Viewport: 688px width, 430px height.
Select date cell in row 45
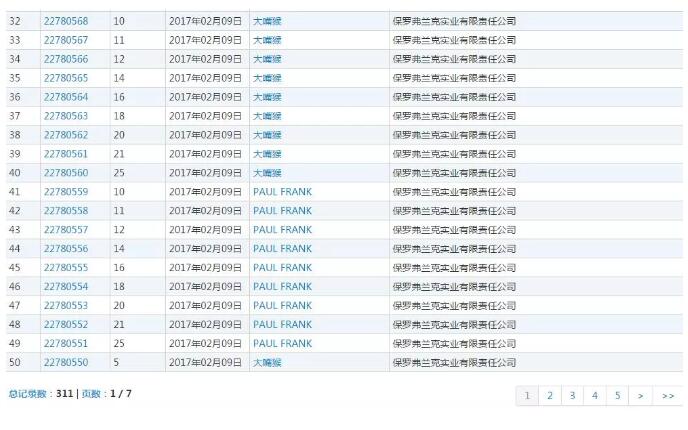(205, 268)
